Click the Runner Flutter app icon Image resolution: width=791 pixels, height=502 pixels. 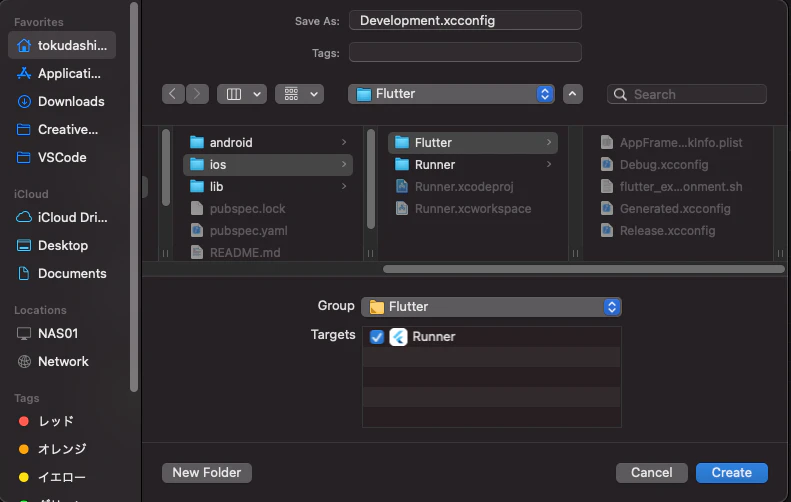(x=398, y=337)
